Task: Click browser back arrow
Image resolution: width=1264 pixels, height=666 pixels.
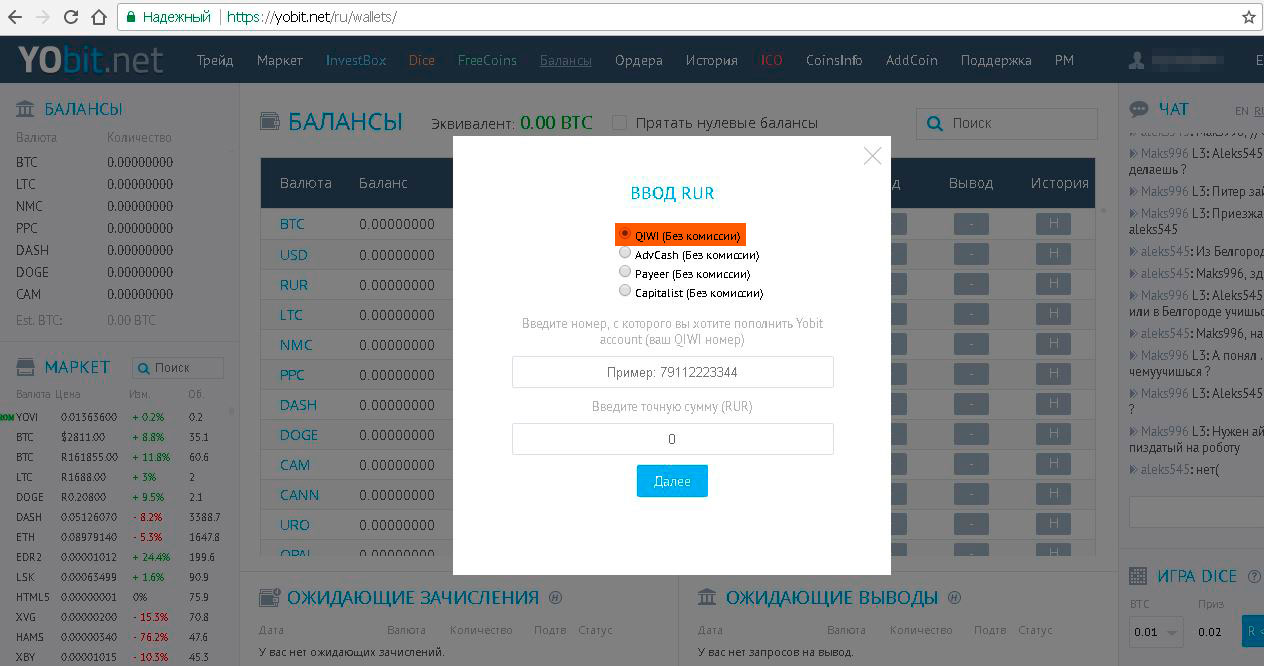Action: point(16,17)
